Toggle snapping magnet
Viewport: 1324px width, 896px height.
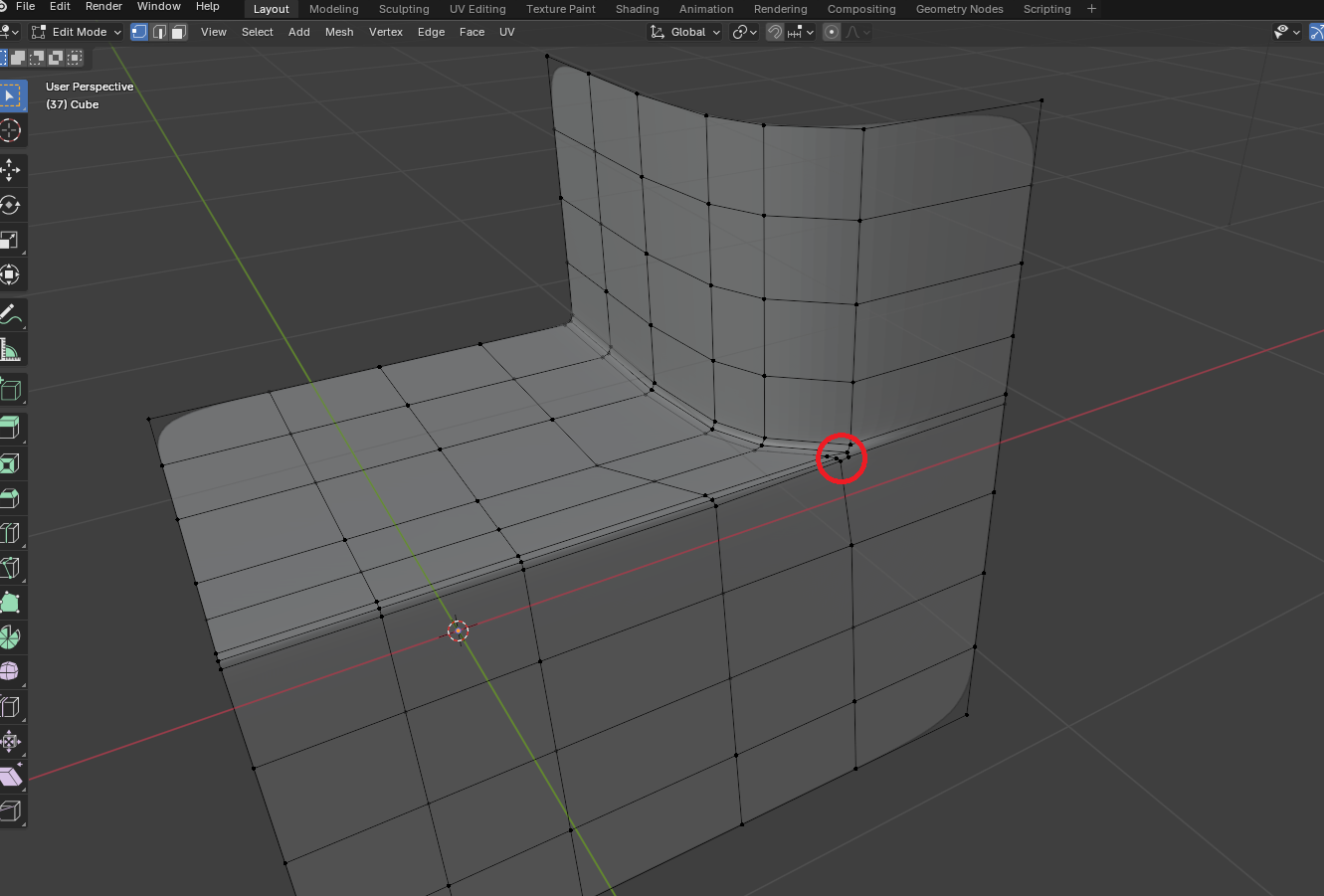point(774,32)
